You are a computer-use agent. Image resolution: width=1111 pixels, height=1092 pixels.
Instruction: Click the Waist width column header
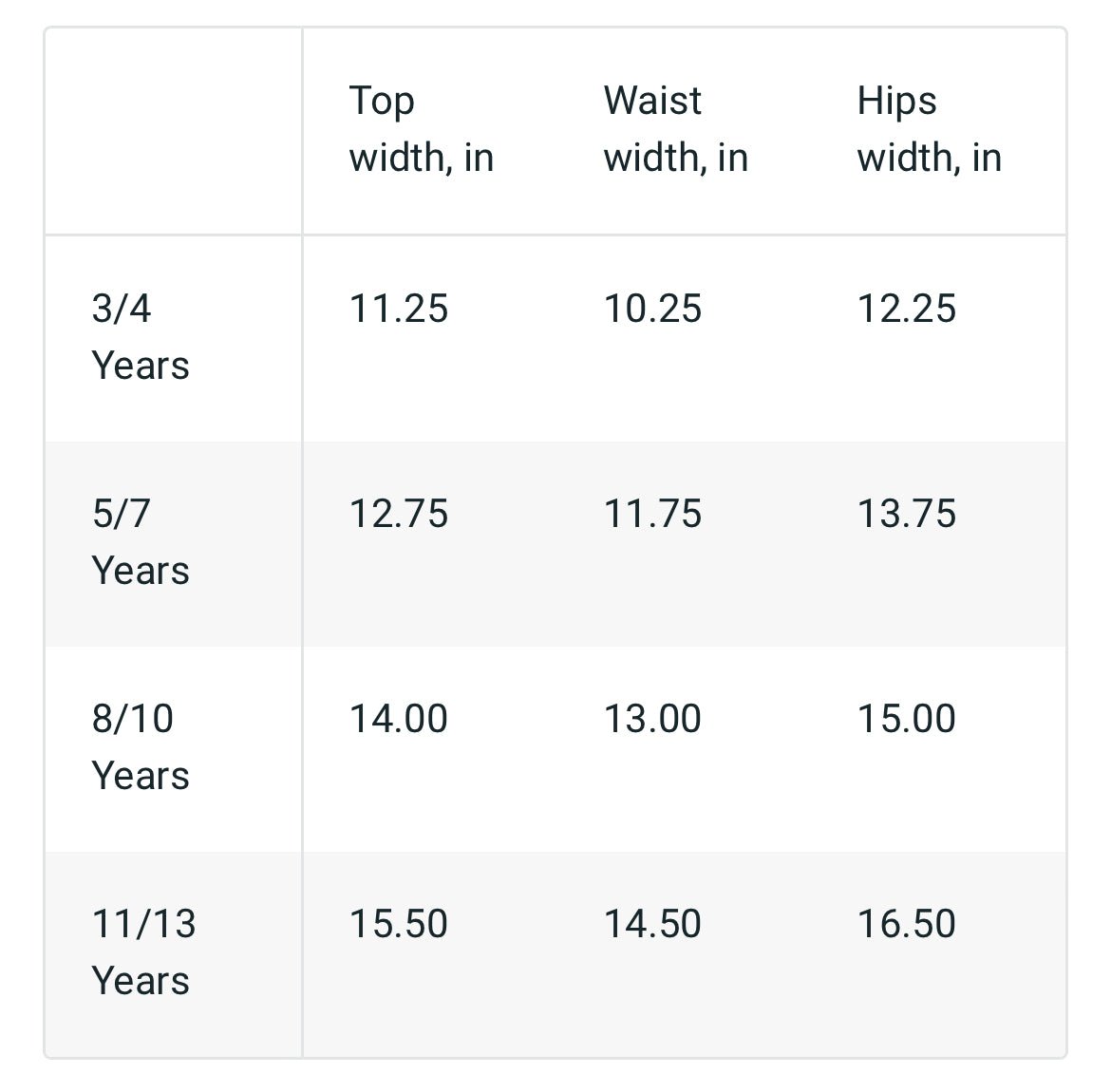pos(675,129)
